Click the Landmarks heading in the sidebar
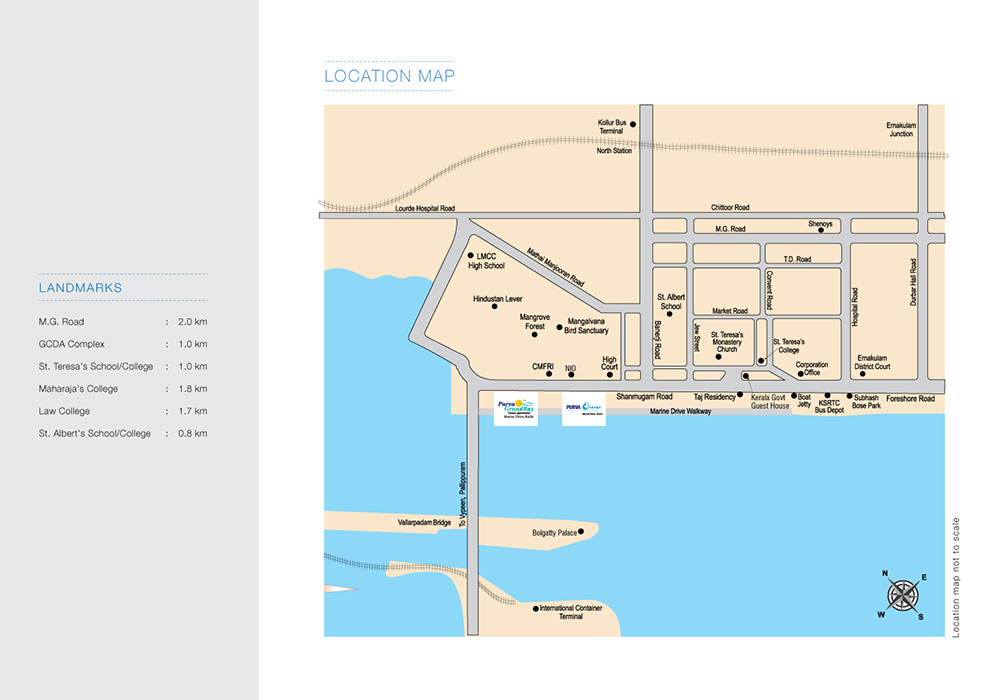 click(80, 288)
